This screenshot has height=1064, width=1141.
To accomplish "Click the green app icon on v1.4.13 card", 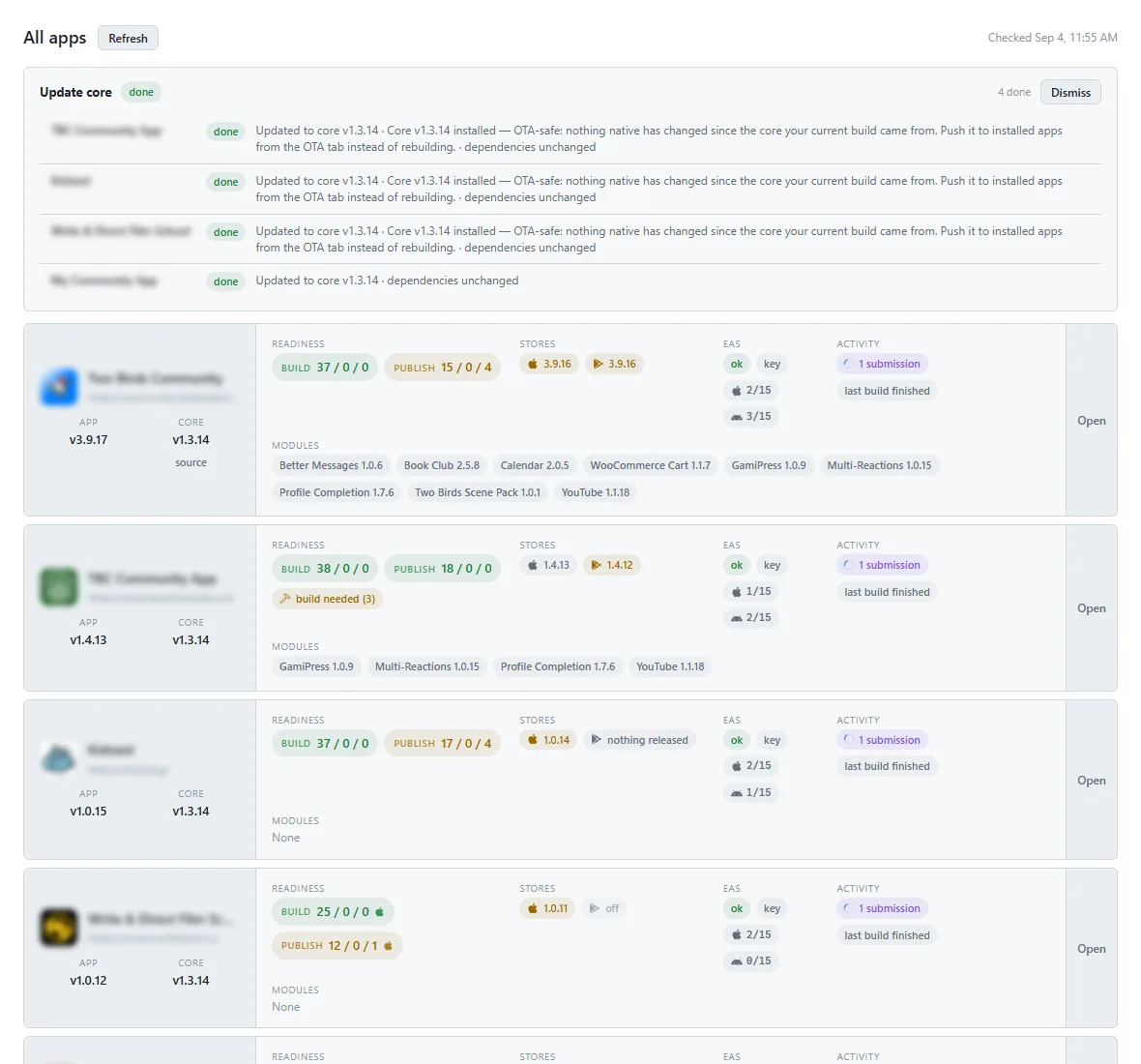I will pos(59,587).
